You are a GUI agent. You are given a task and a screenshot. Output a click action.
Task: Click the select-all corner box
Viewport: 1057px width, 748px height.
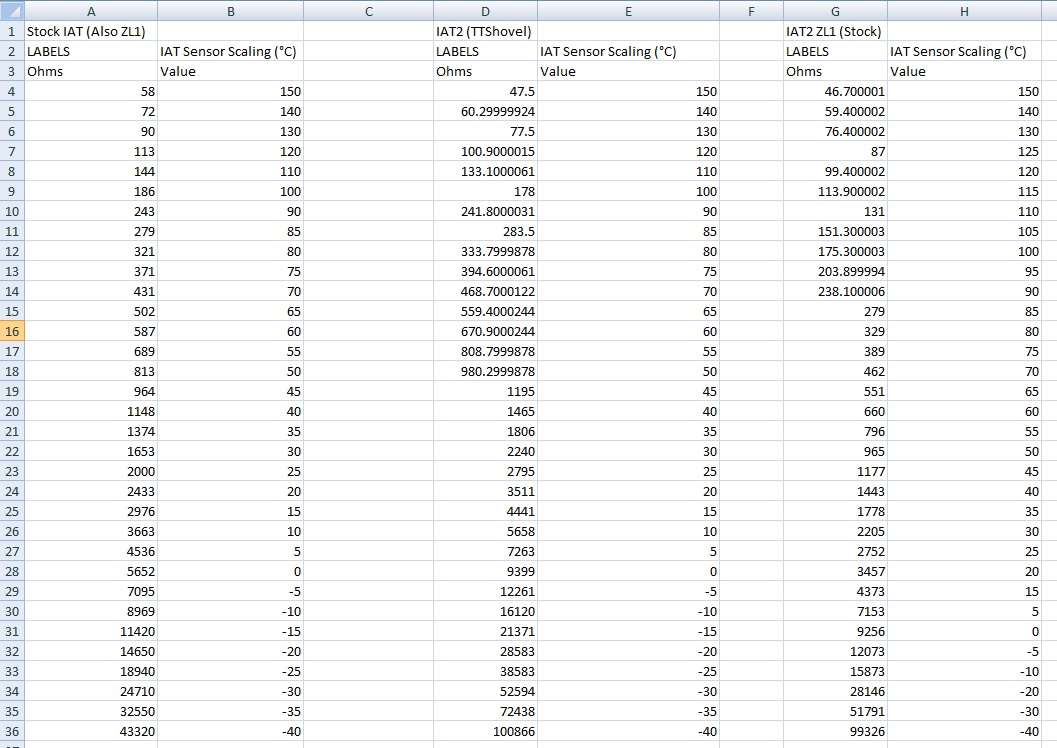[x=12, y=11]
